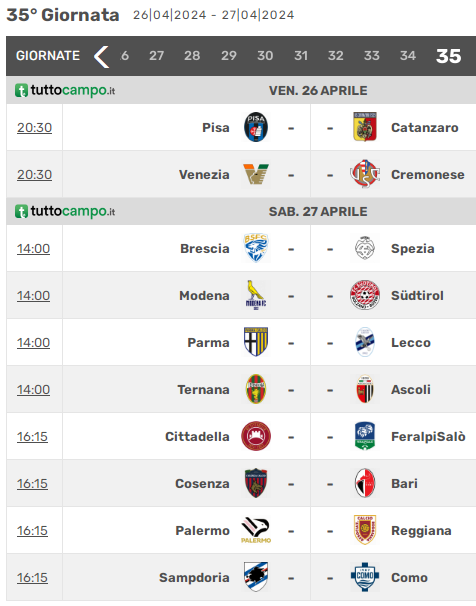Select the Sampdoria crest
The image size is (476, 606).
click(x=256, y=577)
